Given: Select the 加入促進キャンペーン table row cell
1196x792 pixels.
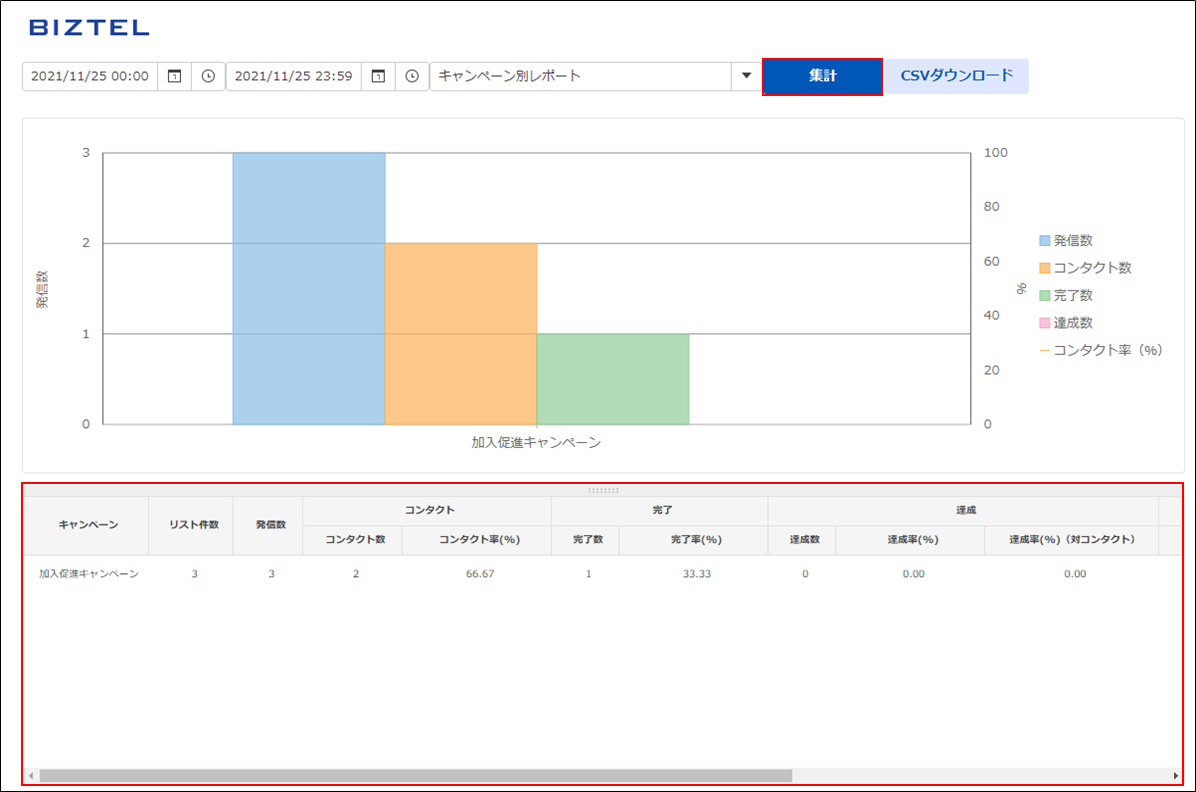Looking at the screenshot, I should 88,575.
